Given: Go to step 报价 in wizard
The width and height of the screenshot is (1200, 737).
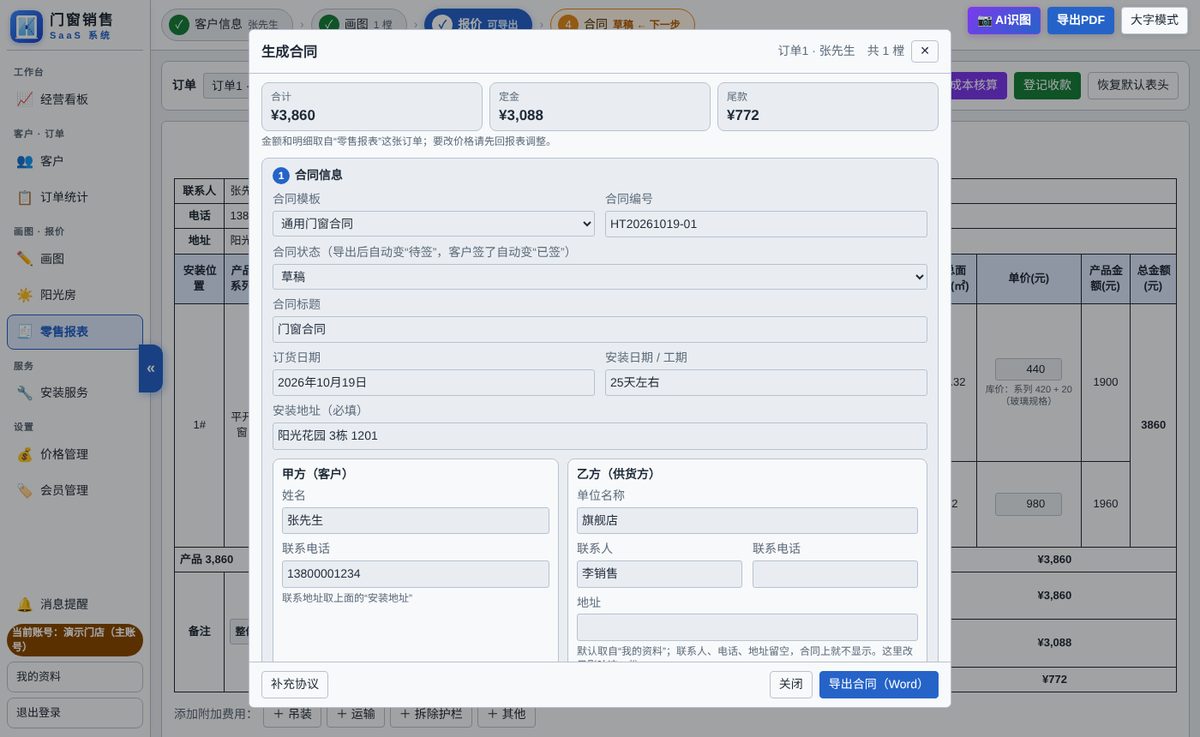Looking at the screenshot, I should pyautogui.click(x=478, y=24).
